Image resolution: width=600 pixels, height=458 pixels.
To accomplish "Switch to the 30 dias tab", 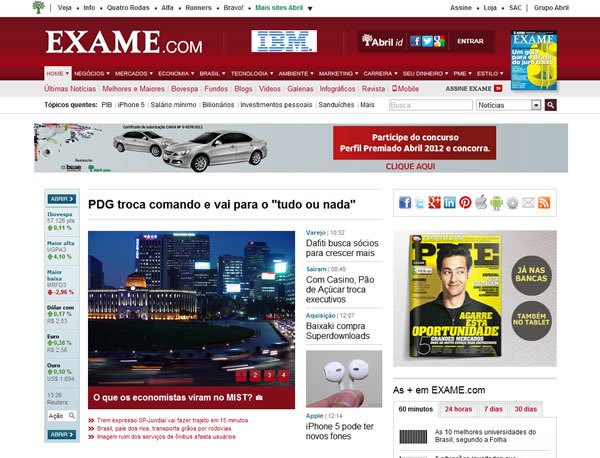I will (526, 409).
